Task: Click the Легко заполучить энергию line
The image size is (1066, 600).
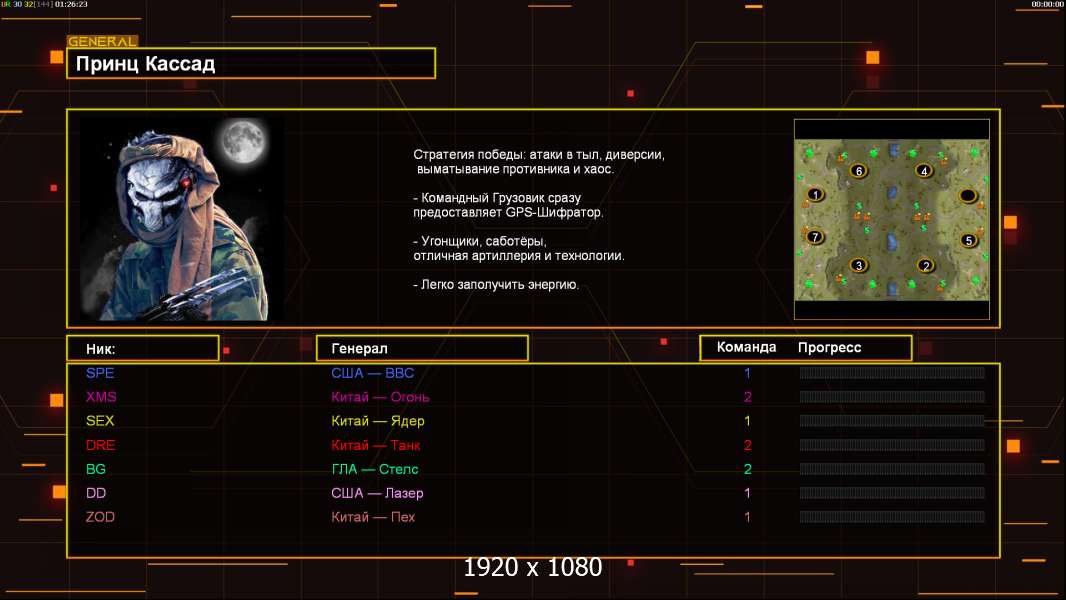Action: click(x=496, y=285)
